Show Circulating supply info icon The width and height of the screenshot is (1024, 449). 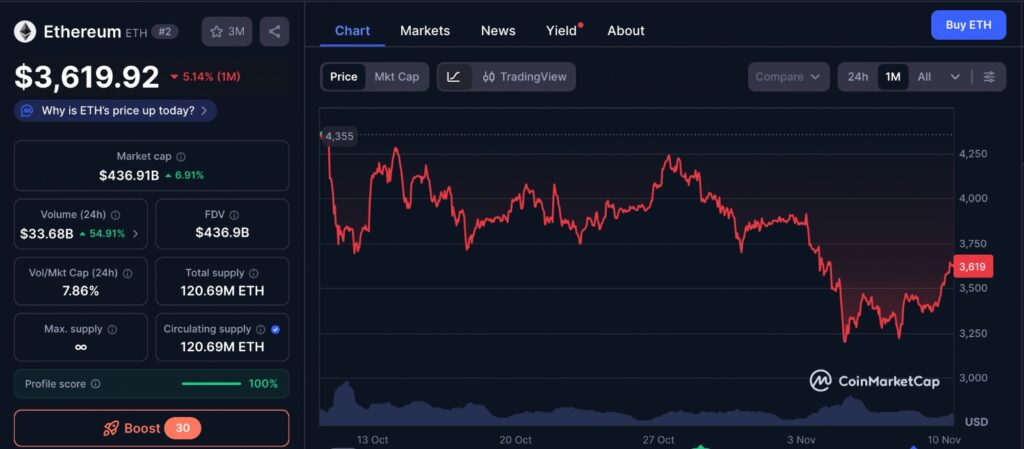pyautogui.click(x=261, y=330)
